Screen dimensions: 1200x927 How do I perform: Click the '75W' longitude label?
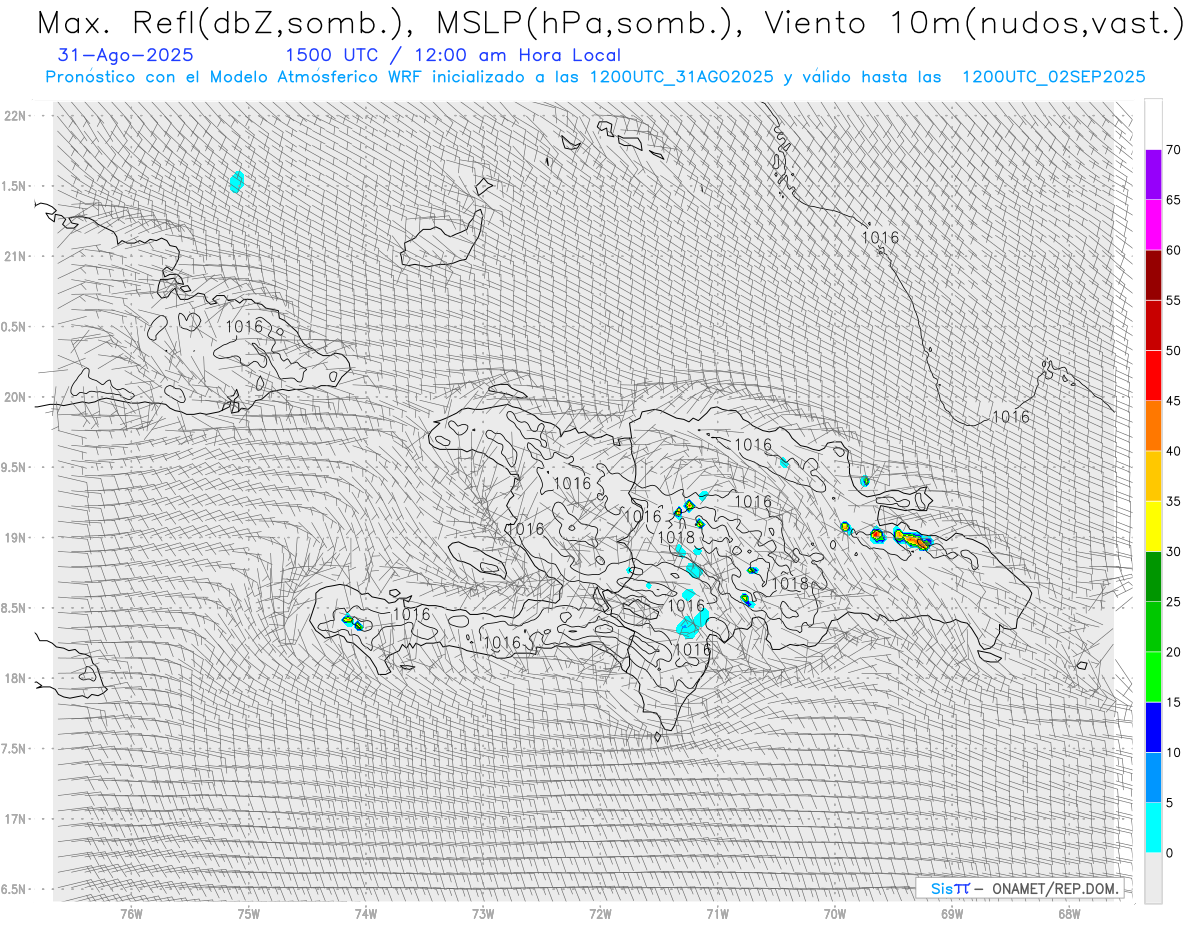[x=249, y=914]
